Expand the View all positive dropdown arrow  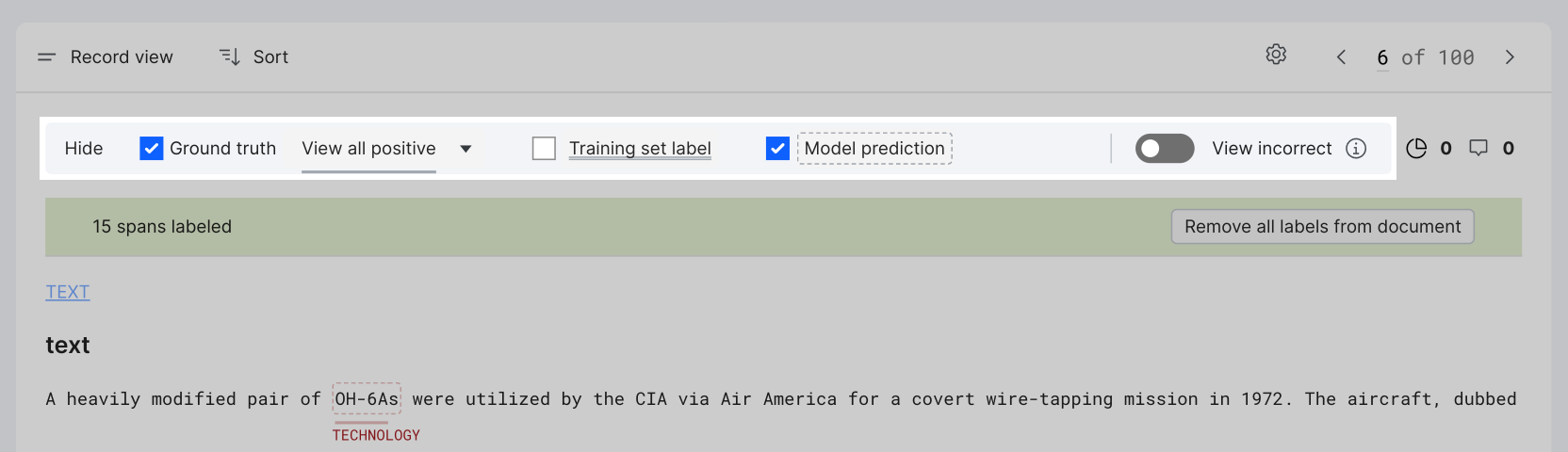coord(465,149)
